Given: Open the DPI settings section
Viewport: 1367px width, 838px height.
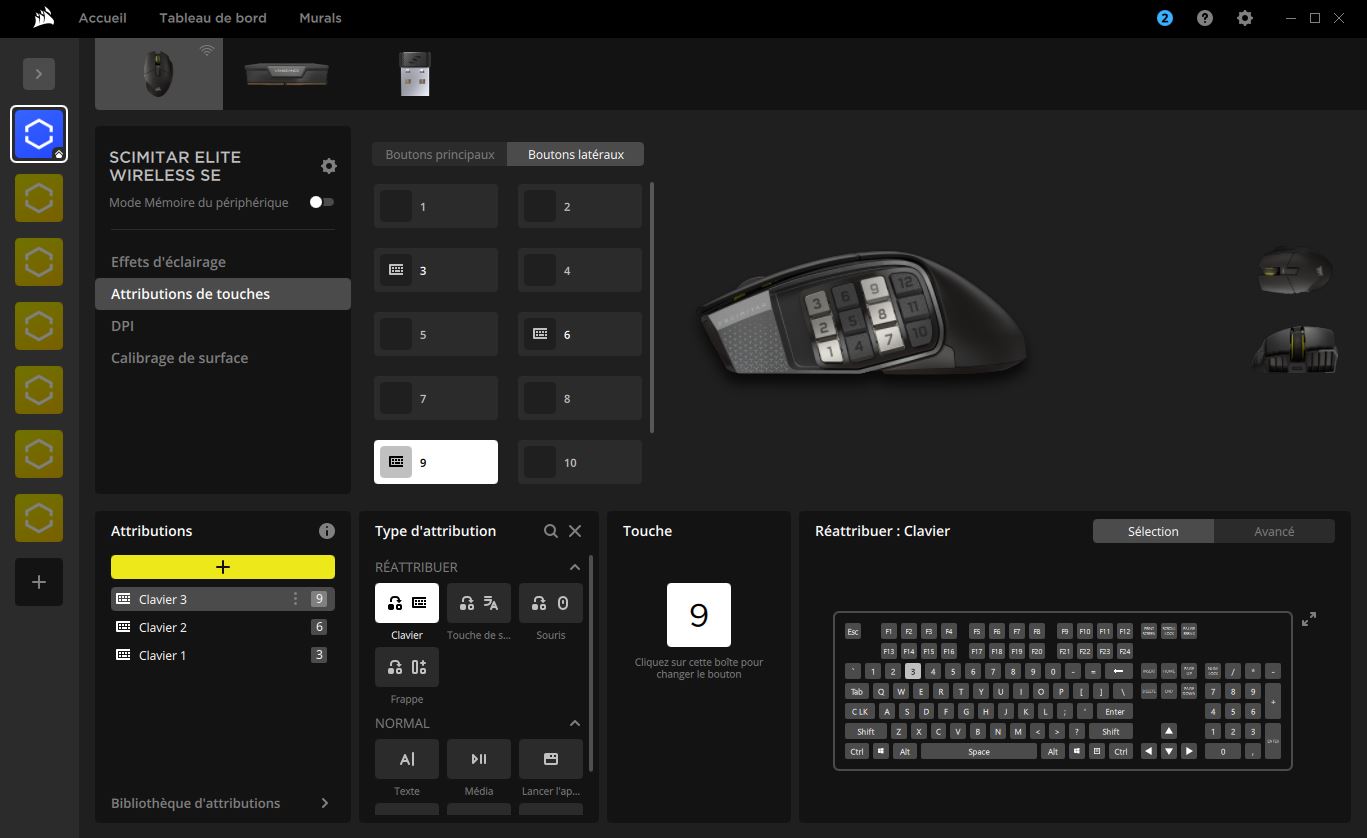Looking at the screenshot, I should click(121, 325).
